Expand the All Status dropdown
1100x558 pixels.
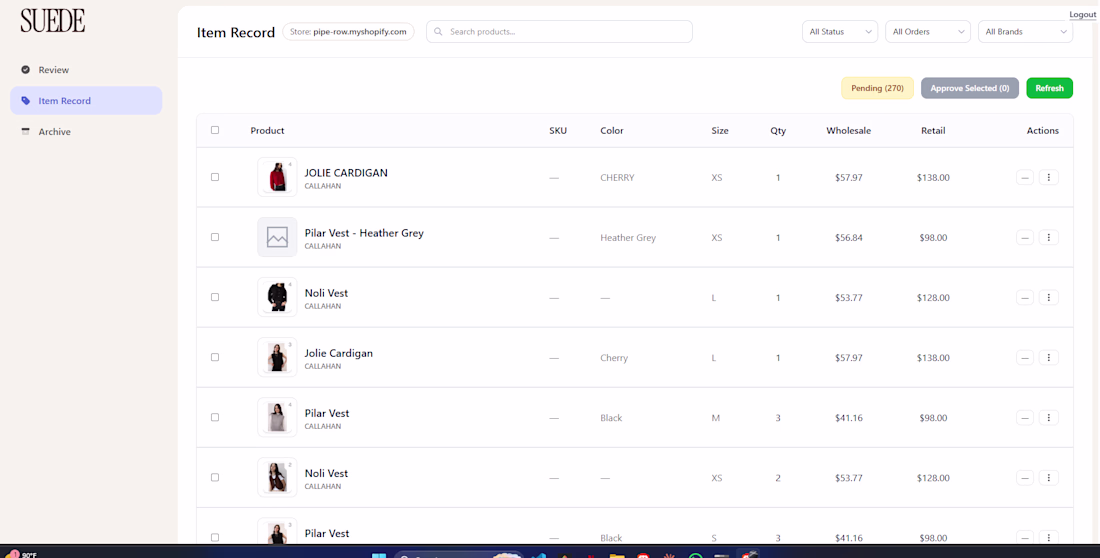[840, 32]
